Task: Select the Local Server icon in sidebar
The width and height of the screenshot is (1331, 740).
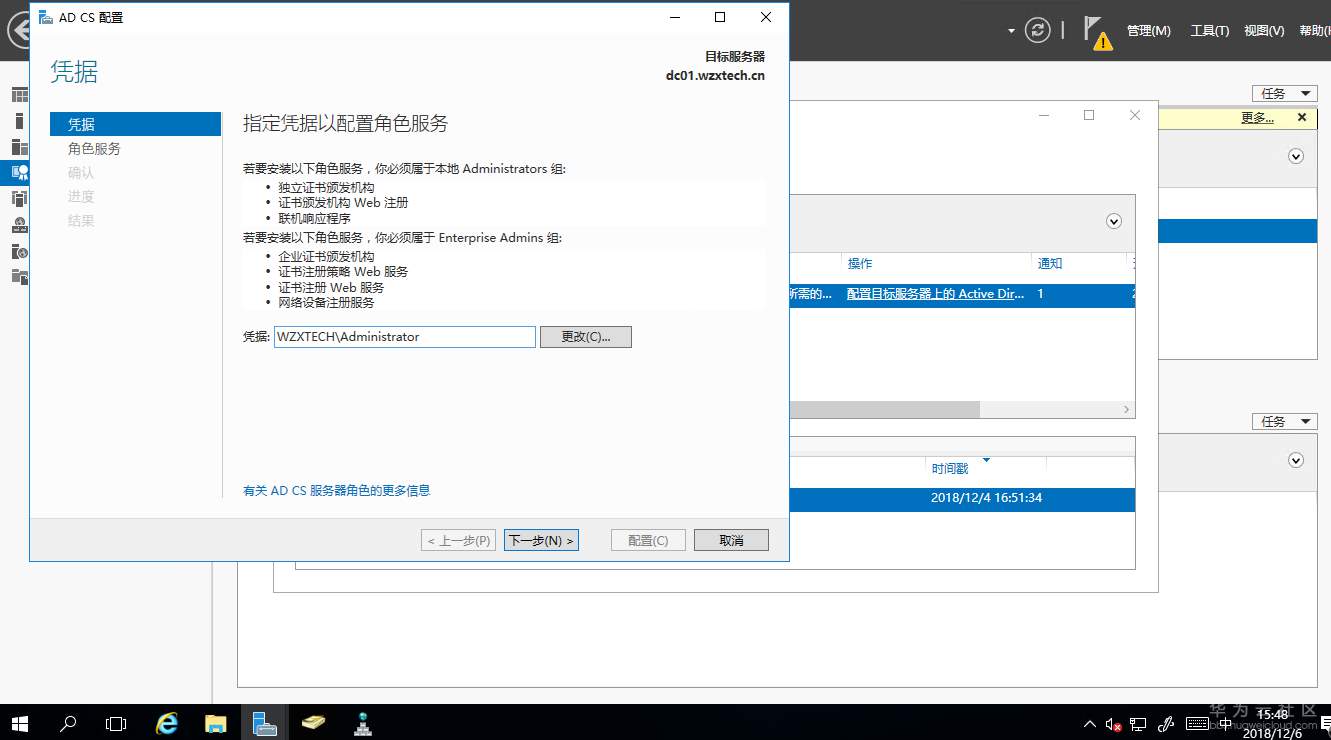Action: click(20, 120)
